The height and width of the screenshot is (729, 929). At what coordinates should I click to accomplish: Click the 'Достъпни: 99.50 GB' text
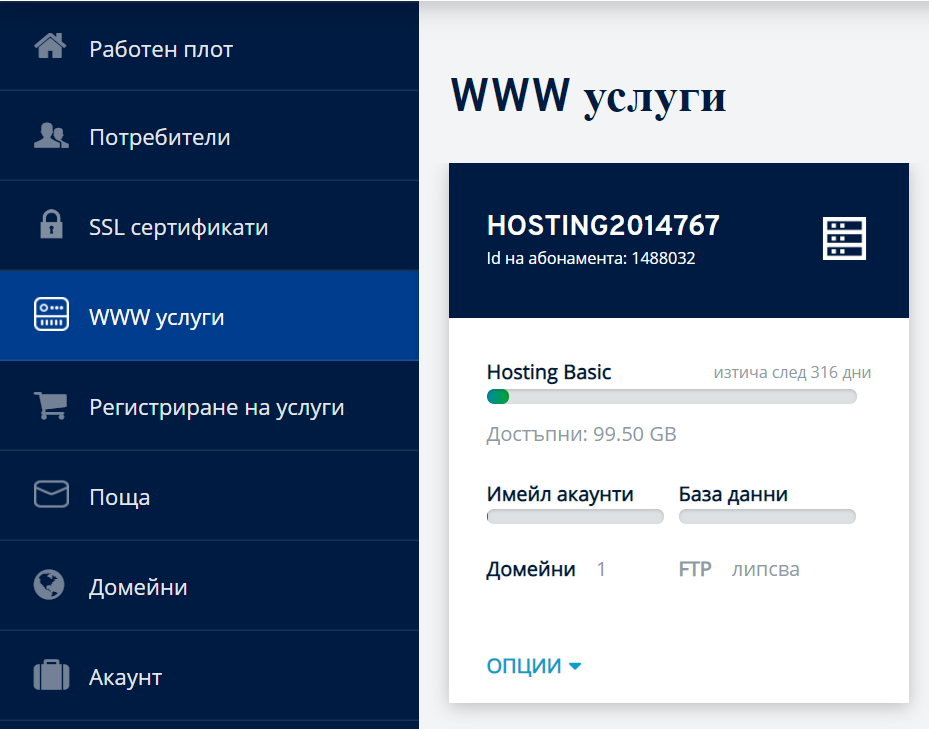coord(581,434)
